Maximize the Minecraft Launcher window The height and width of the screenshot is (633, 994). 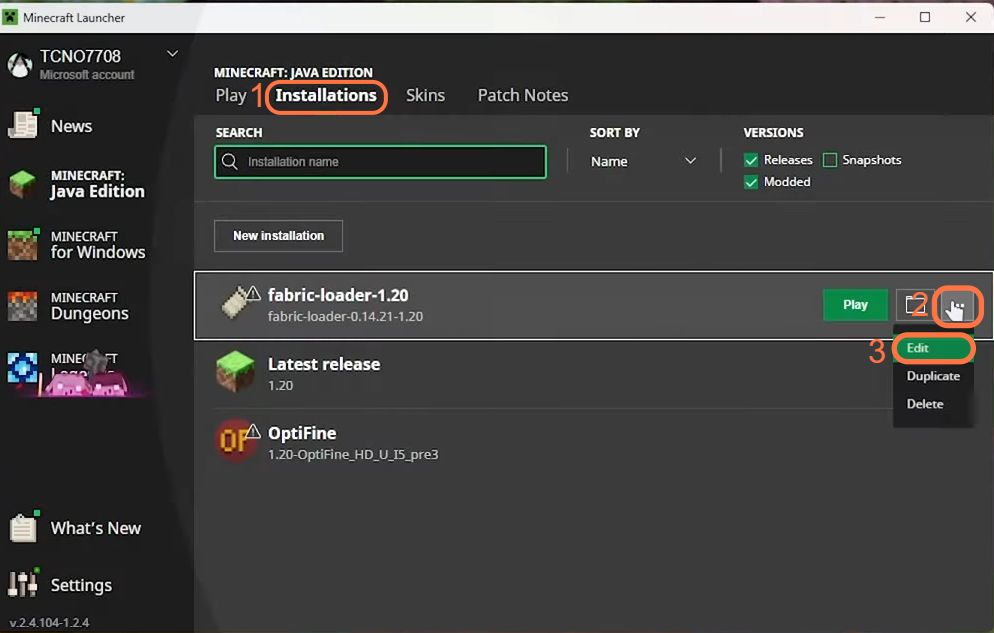[925, 17]
